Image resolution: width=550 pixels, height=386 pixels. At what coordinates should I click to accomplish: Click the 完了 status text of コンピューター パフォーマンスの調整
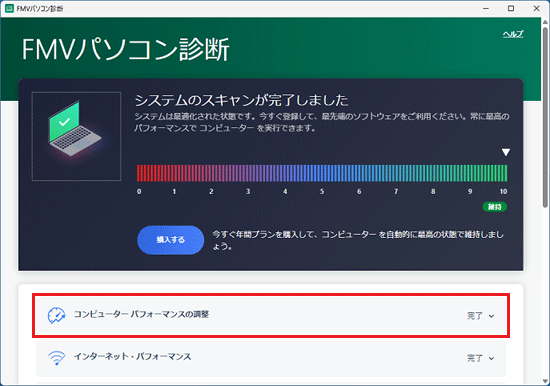[x=475, y=316]
